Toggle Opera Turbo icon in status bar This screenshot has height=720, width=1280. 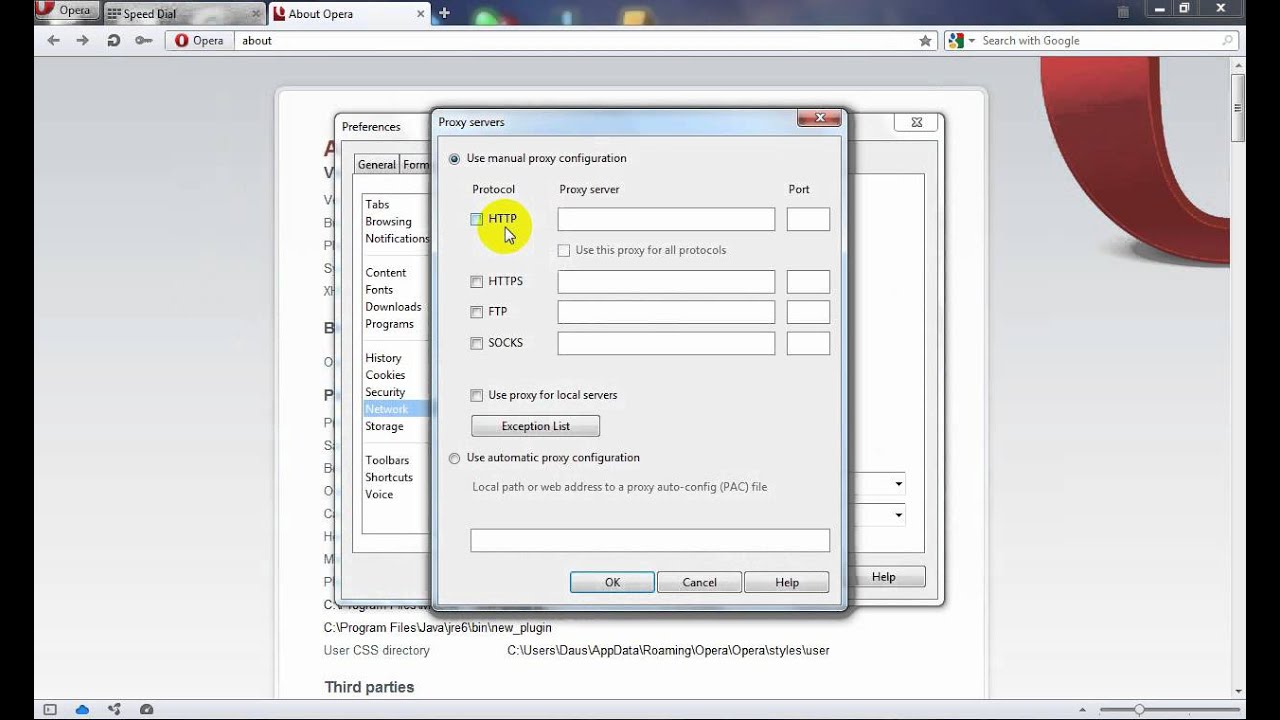click(x=146, y=710)
